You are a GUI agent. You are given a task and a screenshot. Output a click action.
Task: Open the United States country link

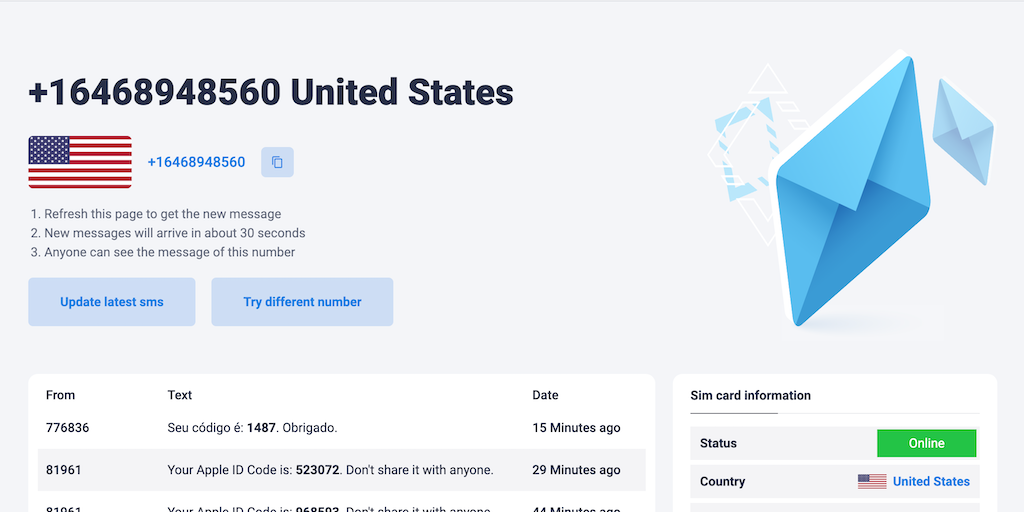[931, 481]
